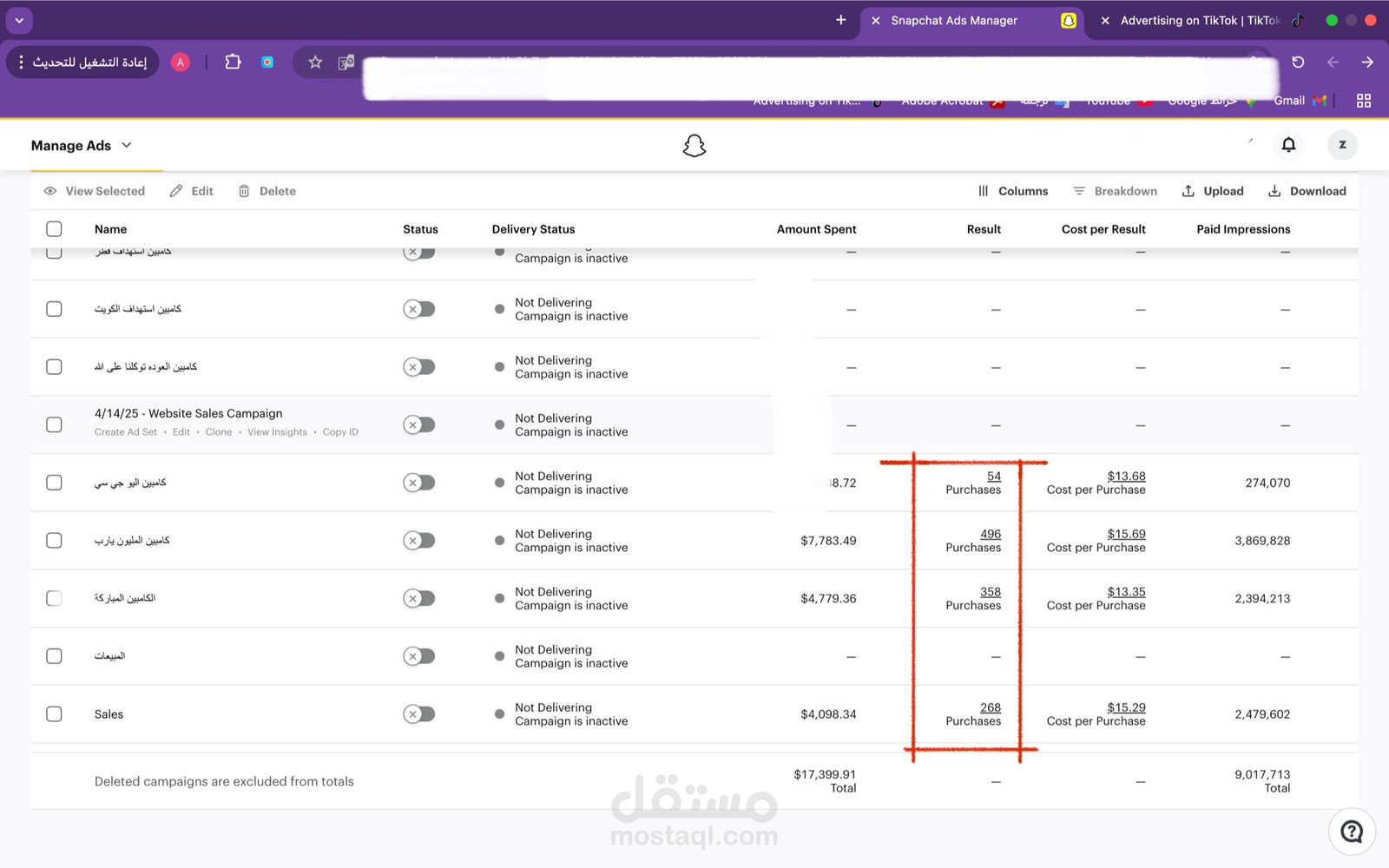Click the Download arrow icon
The width and height of the screenshot is (1389, 868).
1274,191
